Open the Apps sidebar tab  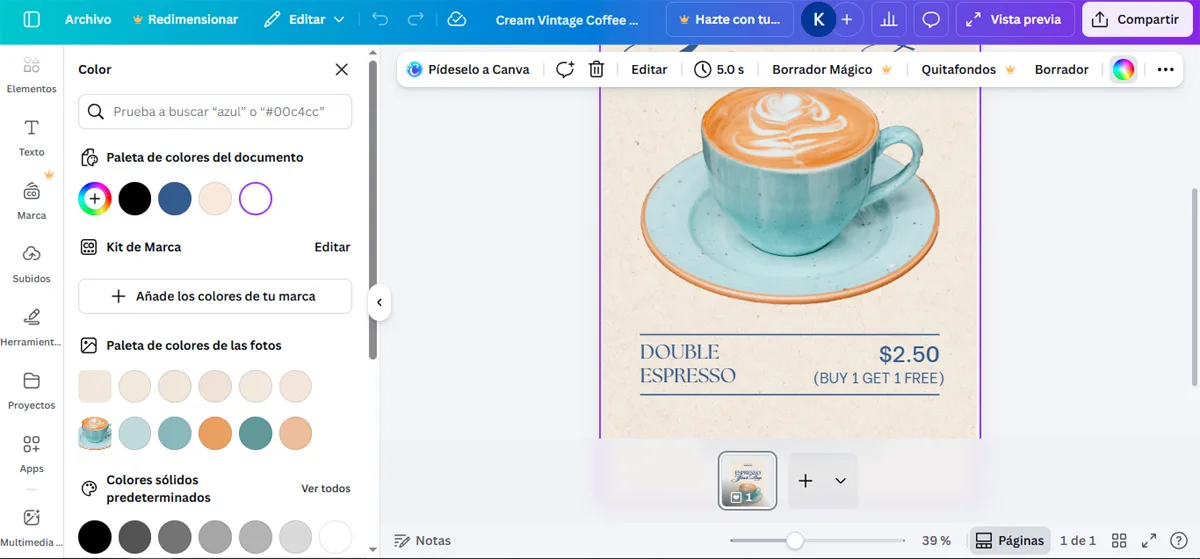click(x=32, y=454)
